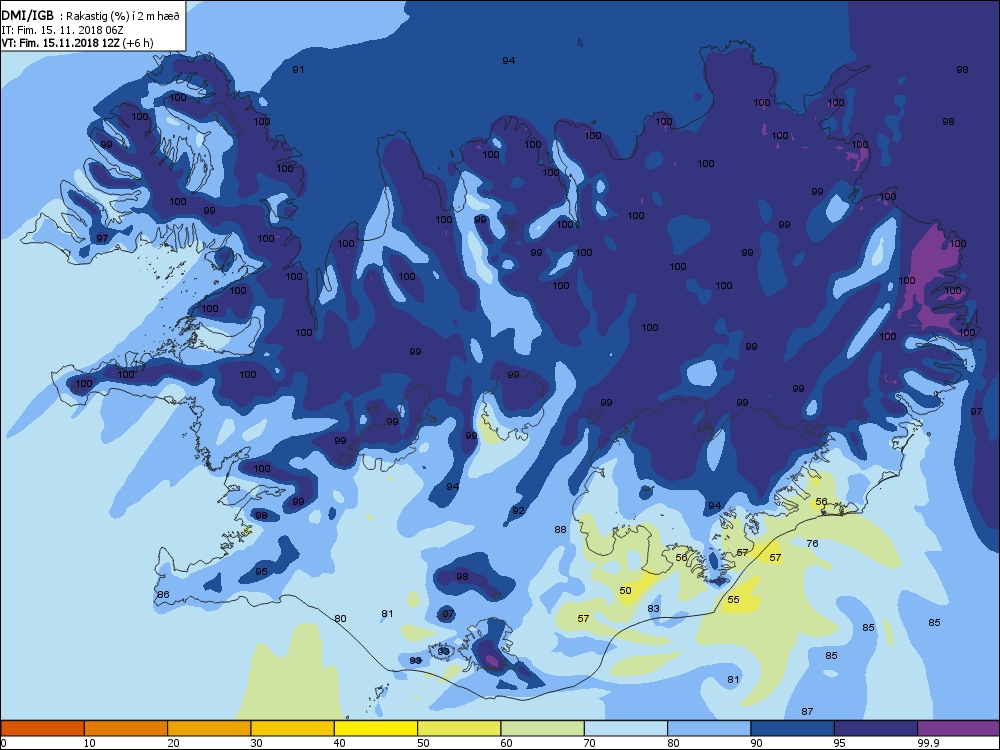Click the 40–50 bright yellow legend swatch
The width and height of the screenshot is (1000, 750).
(376, 728)
